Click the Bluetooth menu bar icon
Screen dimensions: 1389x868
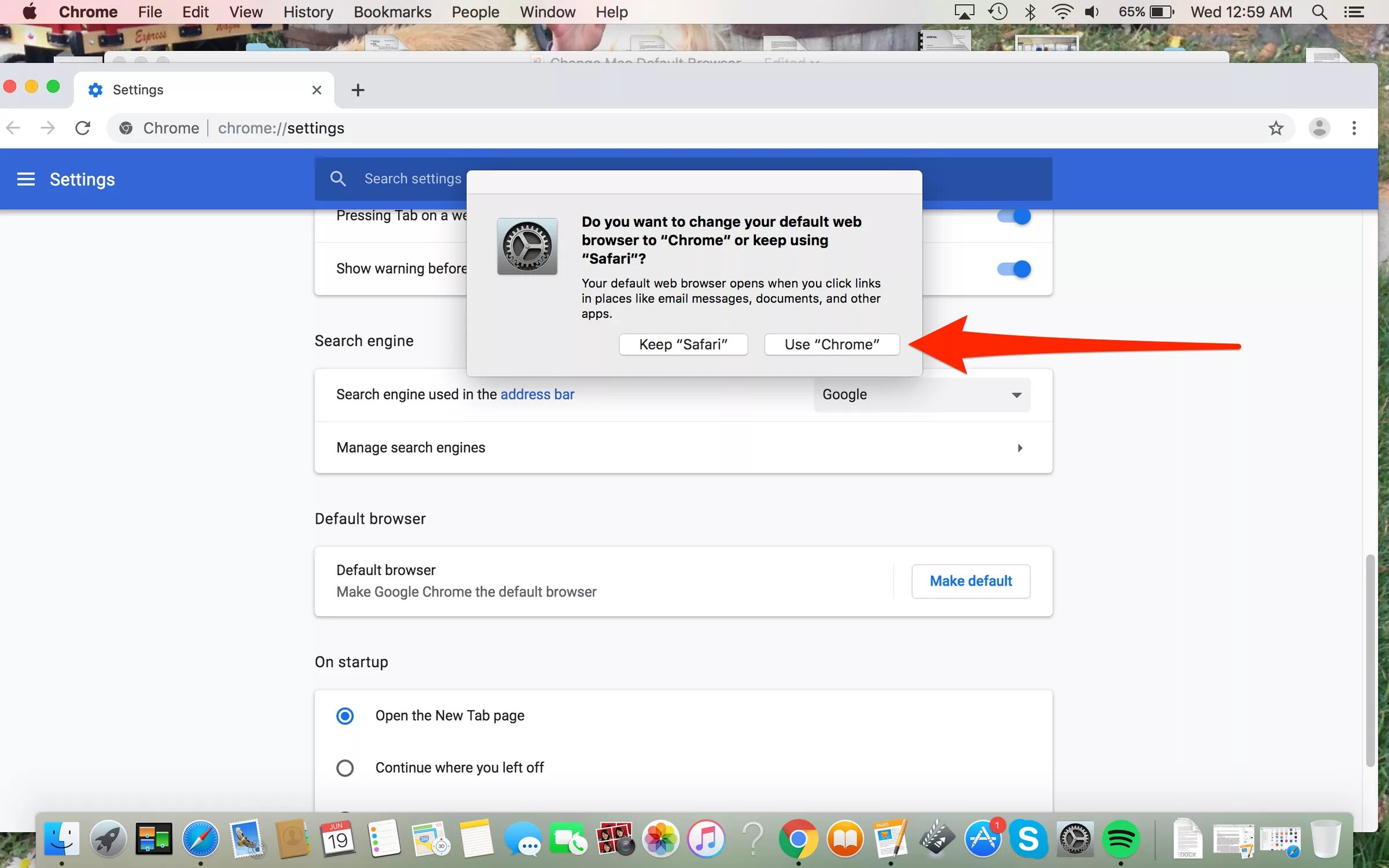point(1030,12)
